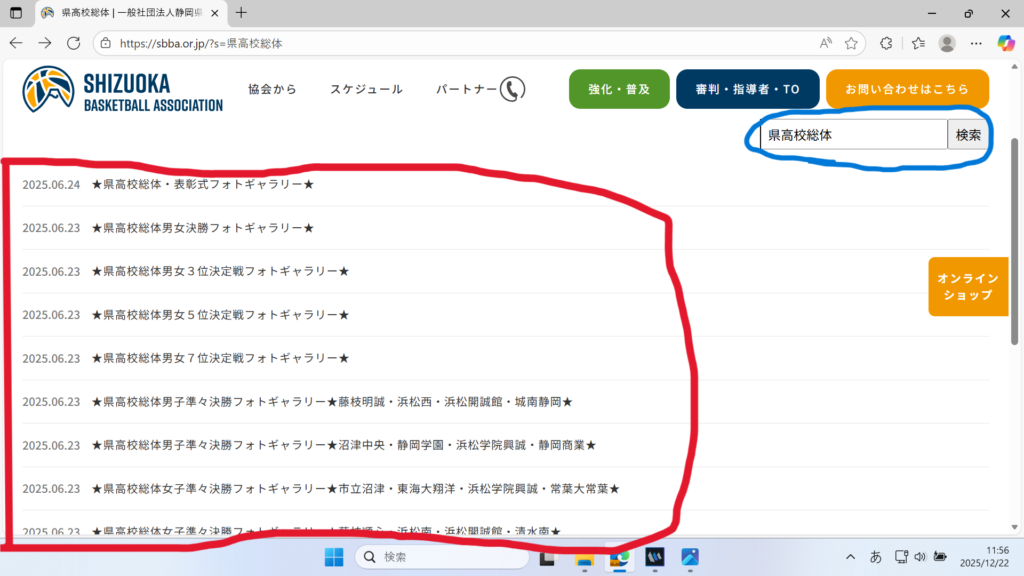Screen dimensions: 1024x576
Task: Open the Edge settings and more menu
Action: [977, 43]
